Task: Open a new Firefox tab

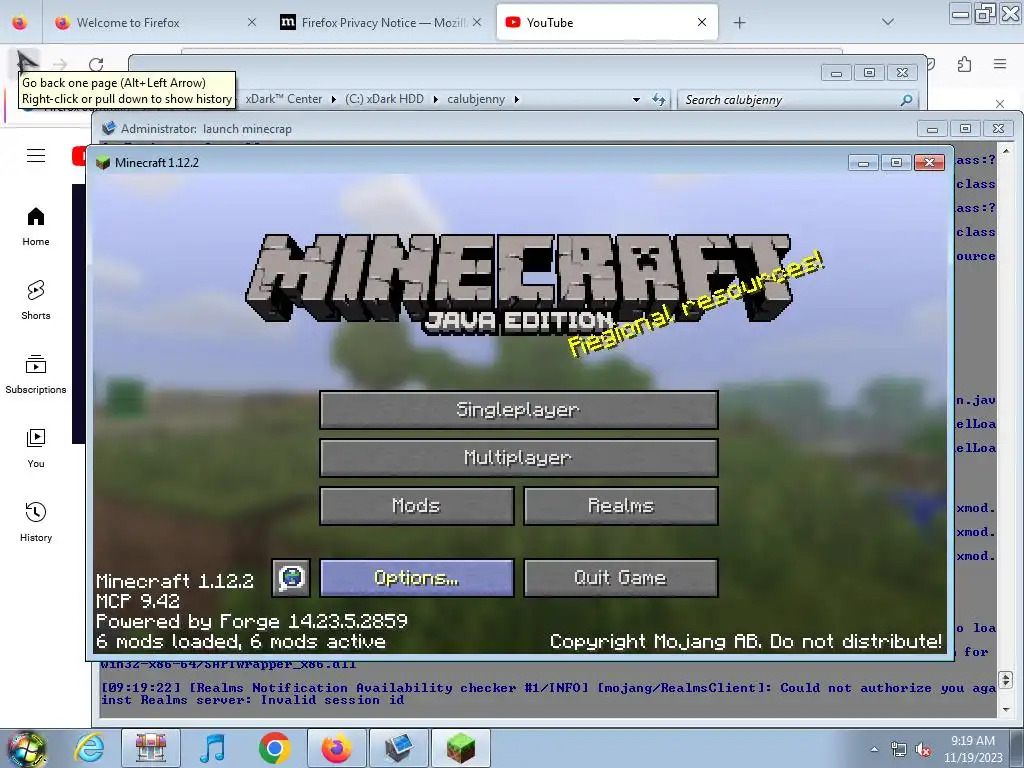Action: click(x=739, y=23)
